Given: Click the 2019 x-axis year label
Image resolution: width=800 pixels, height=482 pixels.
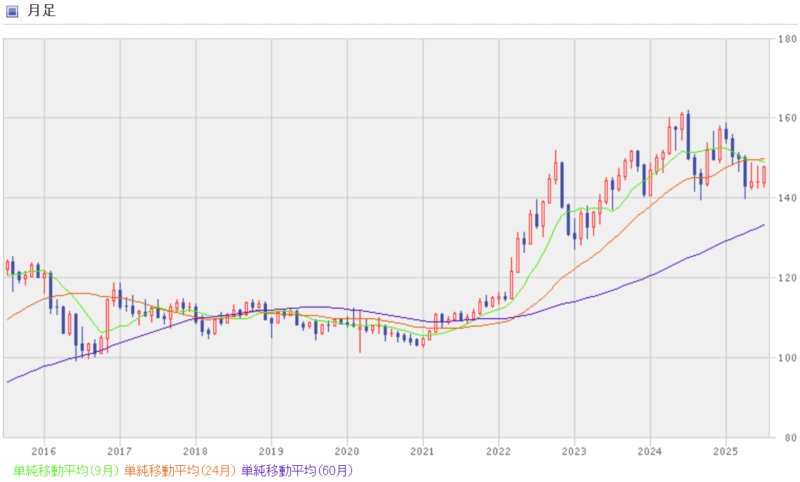Looking at the screenshot, I should (271, 451).
